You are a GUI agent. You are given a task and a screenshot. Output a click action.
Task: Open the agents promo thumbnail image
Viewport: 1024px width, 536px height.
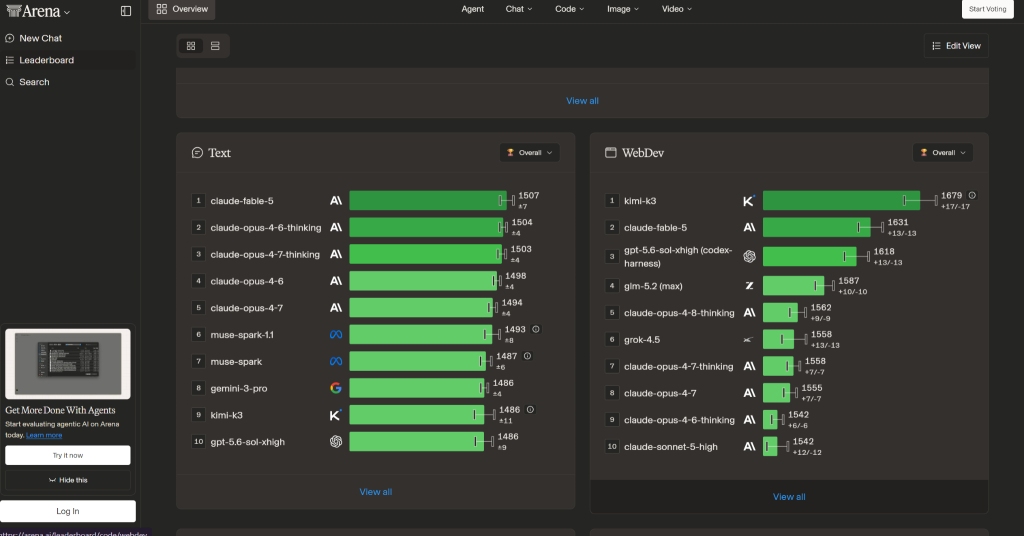click(x=68, y=364)
